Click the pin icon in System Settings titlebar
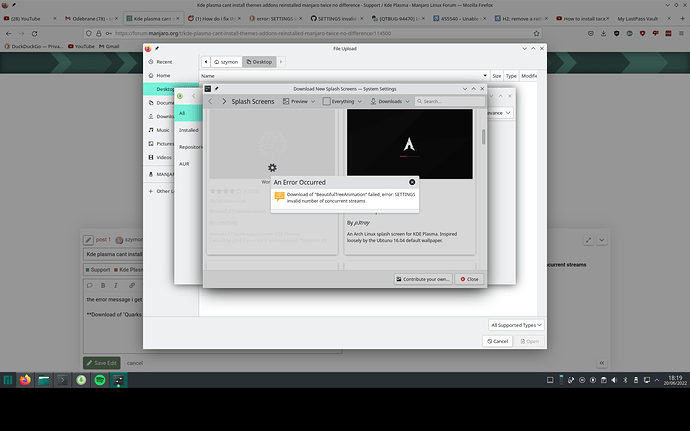The height and width of the screenshot is (431, 690). 217,88
